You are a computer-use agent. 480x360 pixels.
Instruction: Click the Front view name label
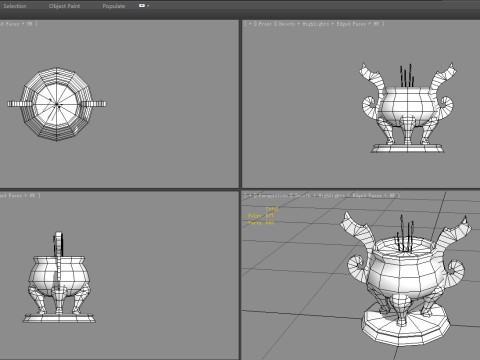click(265, 24)
